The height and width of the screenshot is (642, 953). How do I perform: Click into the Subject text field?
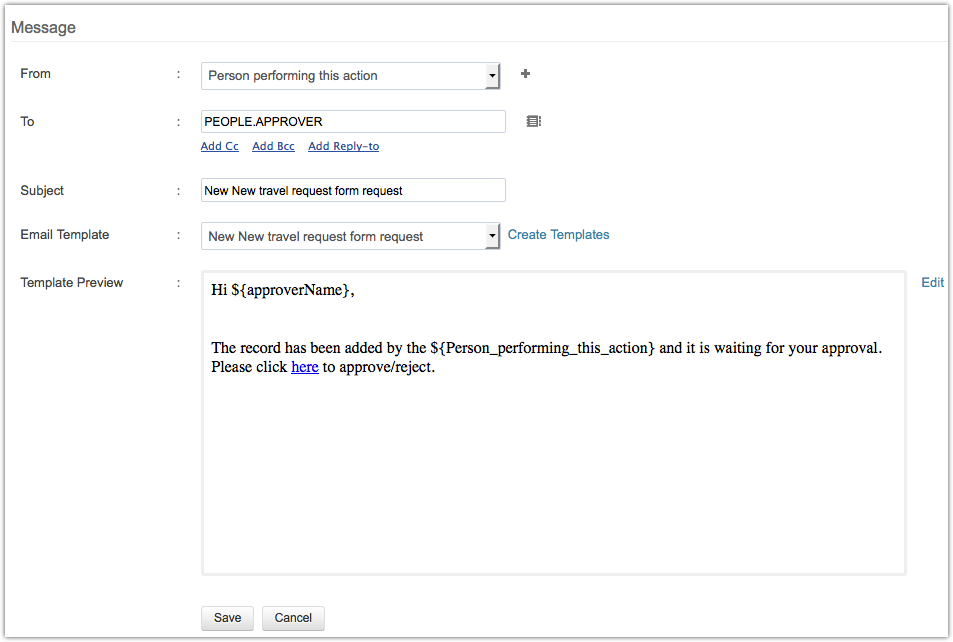click(x=353, y=190)
